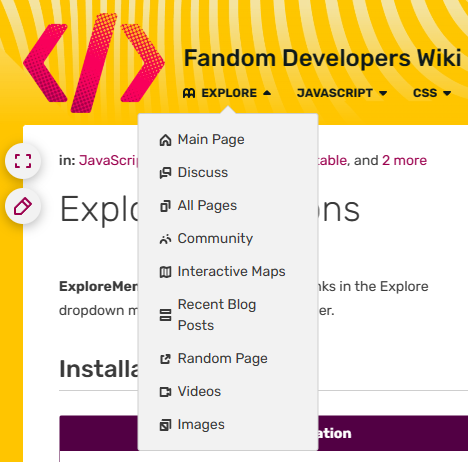Click the pencil edit page button
Image resolution: width=468 pixels, height=462 pixels.
coord(23,206)
